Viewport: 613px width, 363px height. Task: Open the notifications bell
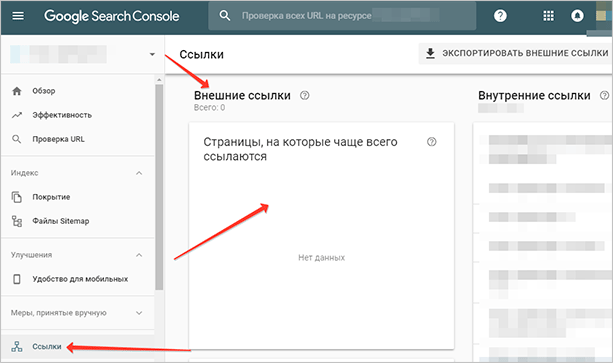tap(577, 16)
